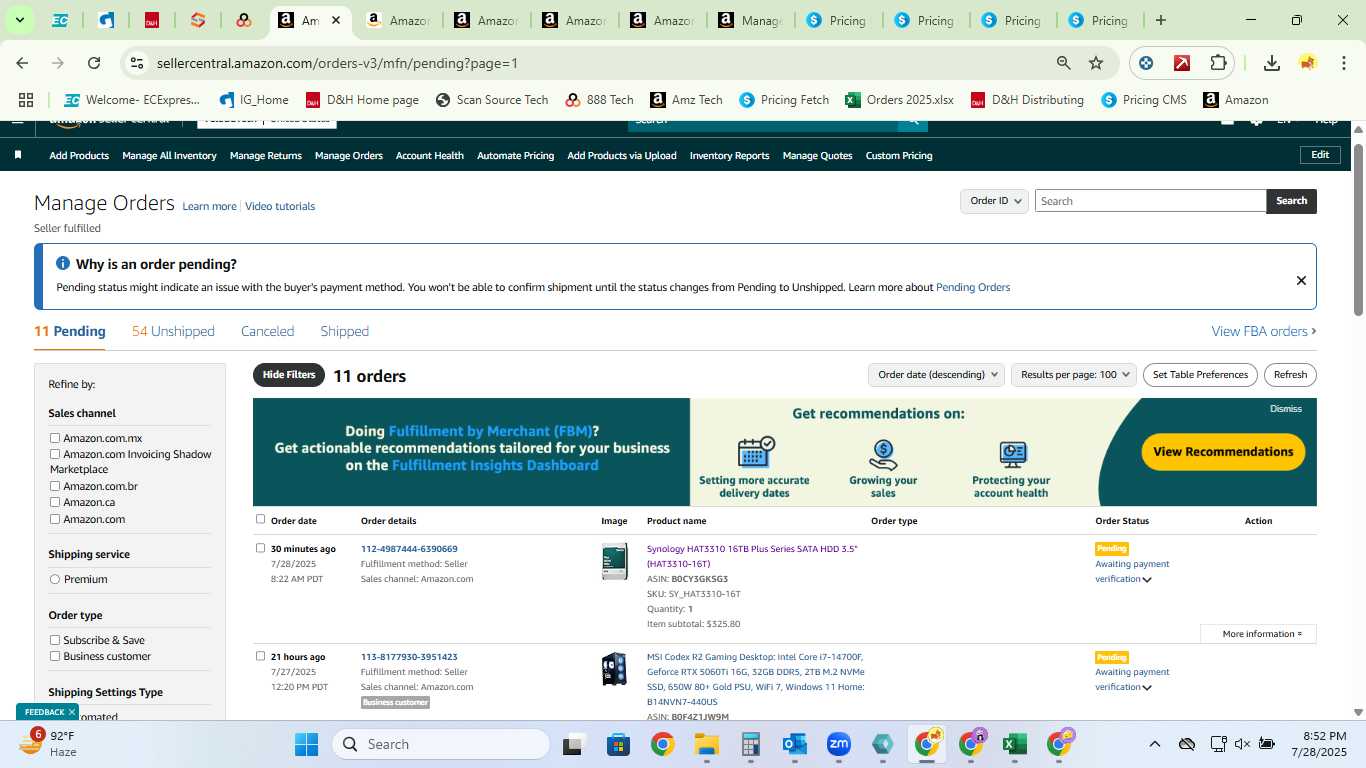Image resolution: width=1366 pixels, height=768 pixels.
Task: Close the Feedback tab
Action: [71, 712]
